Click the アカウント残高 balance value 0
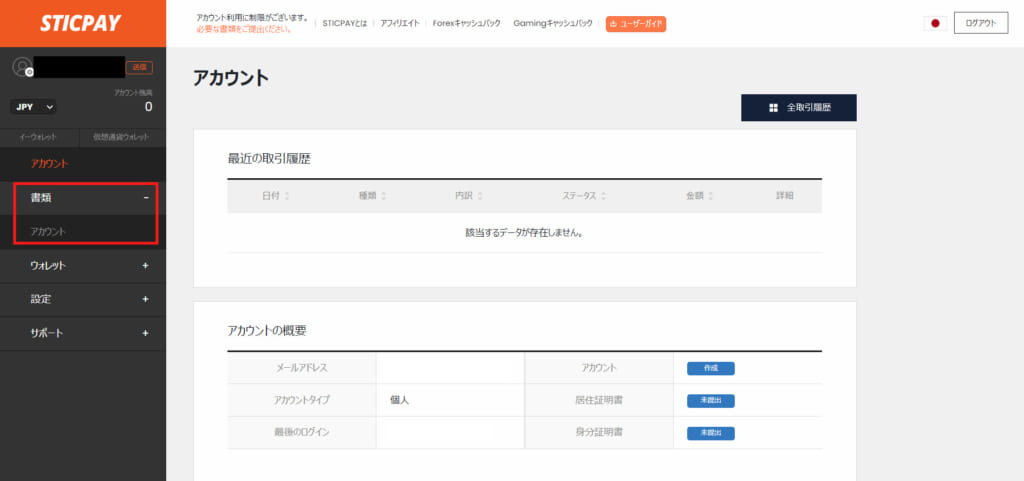The image size is (1024, 481). pos(148,107)
